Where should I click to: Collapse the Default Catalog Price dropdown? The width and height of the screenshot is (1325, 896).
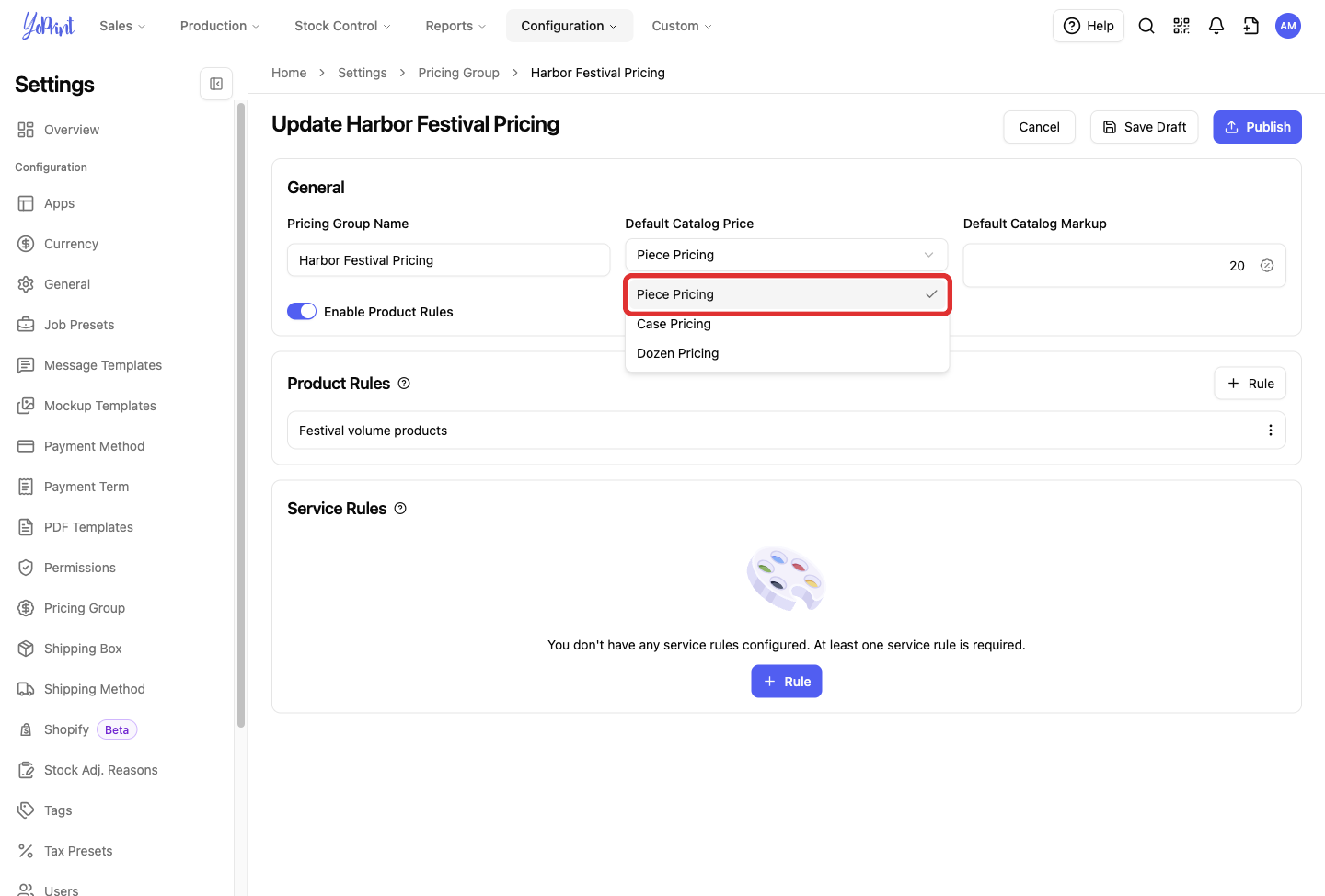(x=787, y=255)
